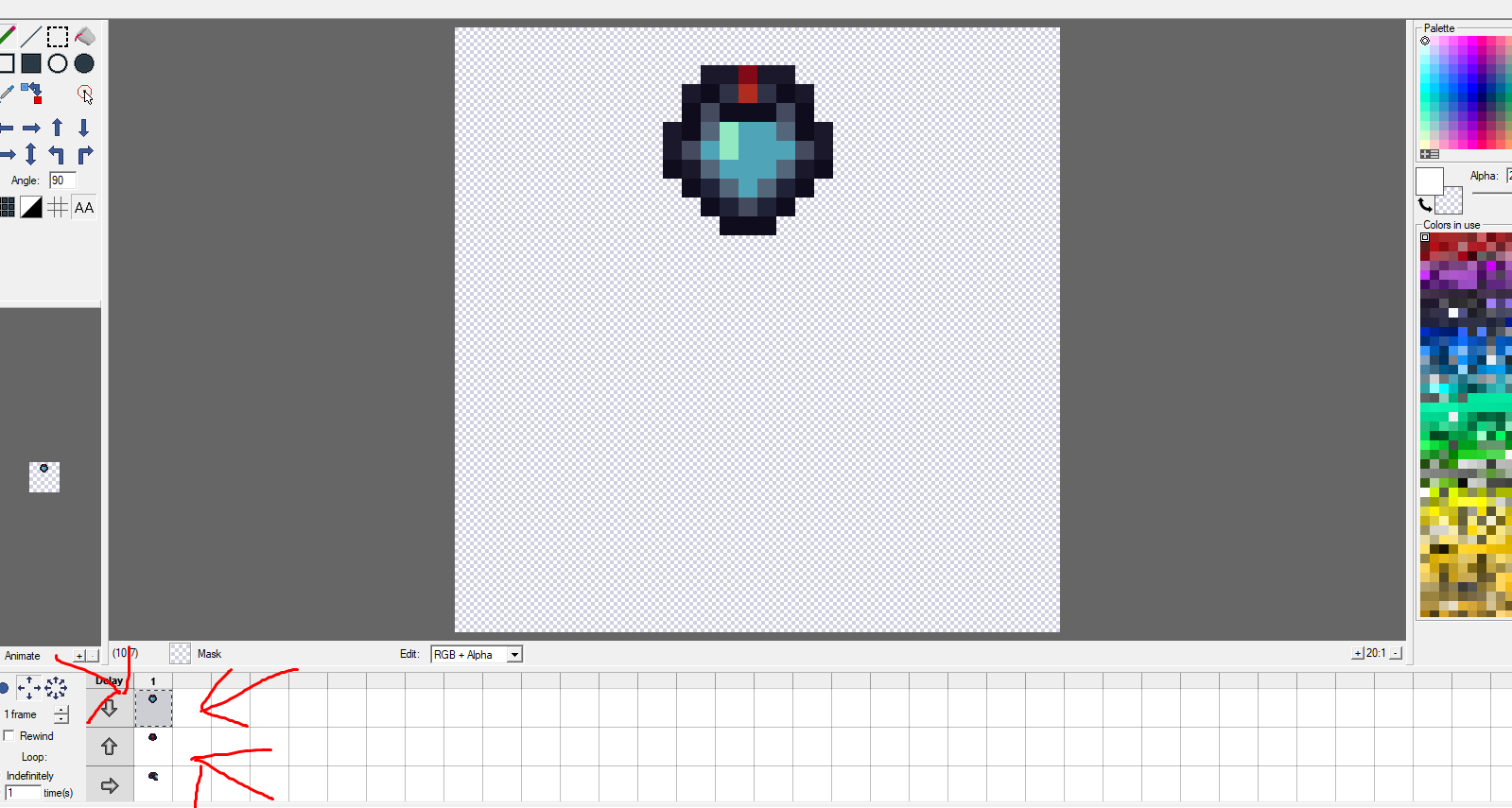Swap foreground and background colors
This screenshot has height=808, width=1512.
(1424, 204)
